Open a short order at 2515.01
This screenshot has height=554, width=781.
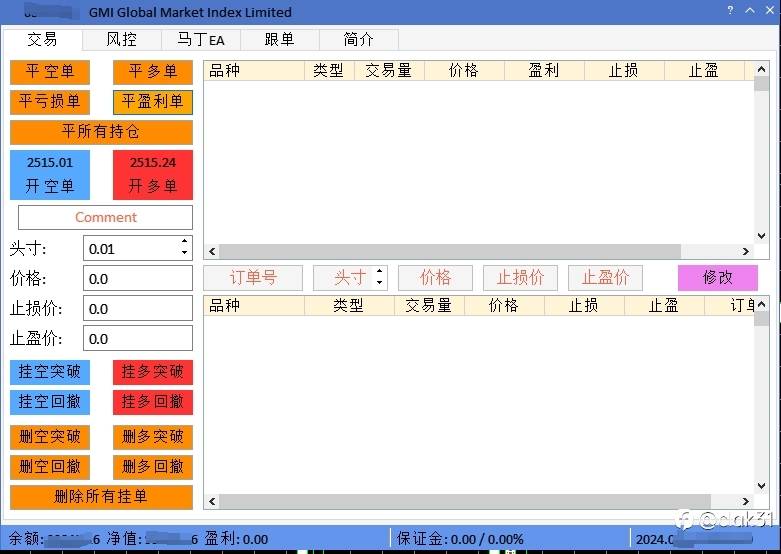pos(50,175)
